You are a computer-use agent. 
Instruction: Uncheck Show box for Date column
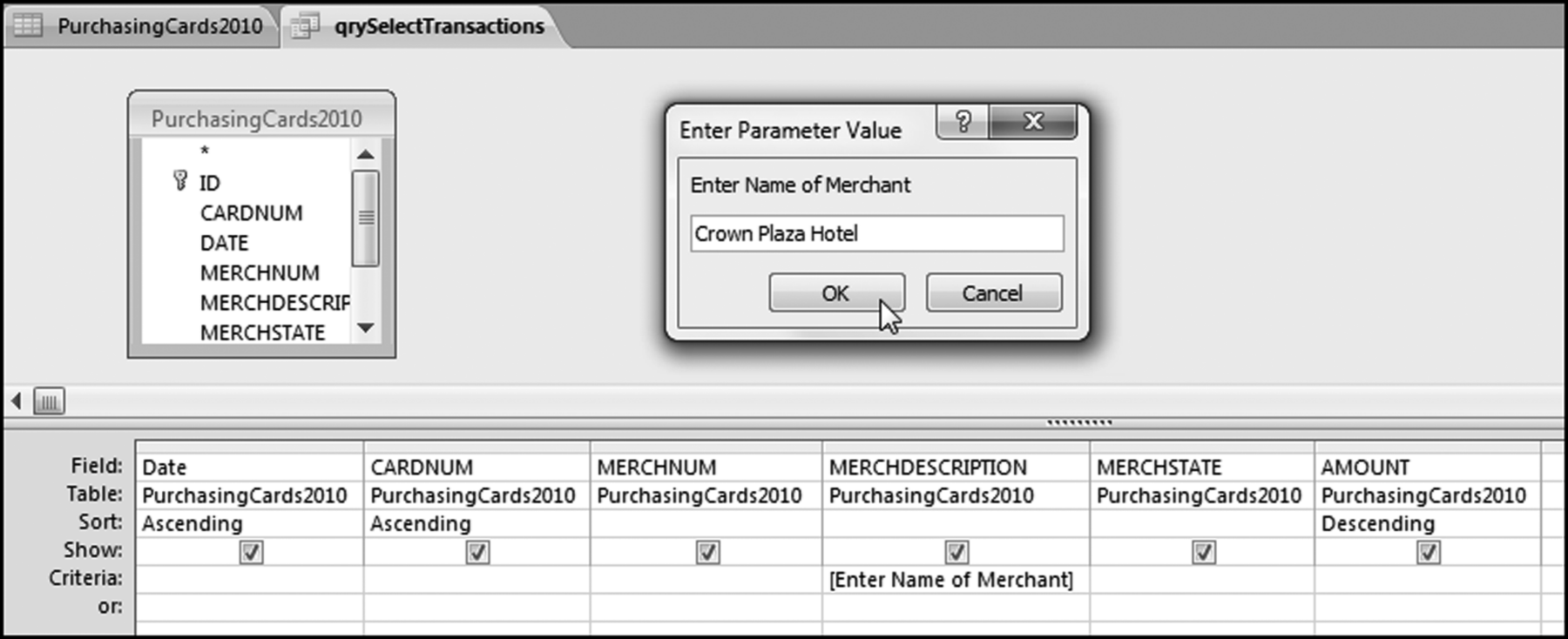point(251,552)
